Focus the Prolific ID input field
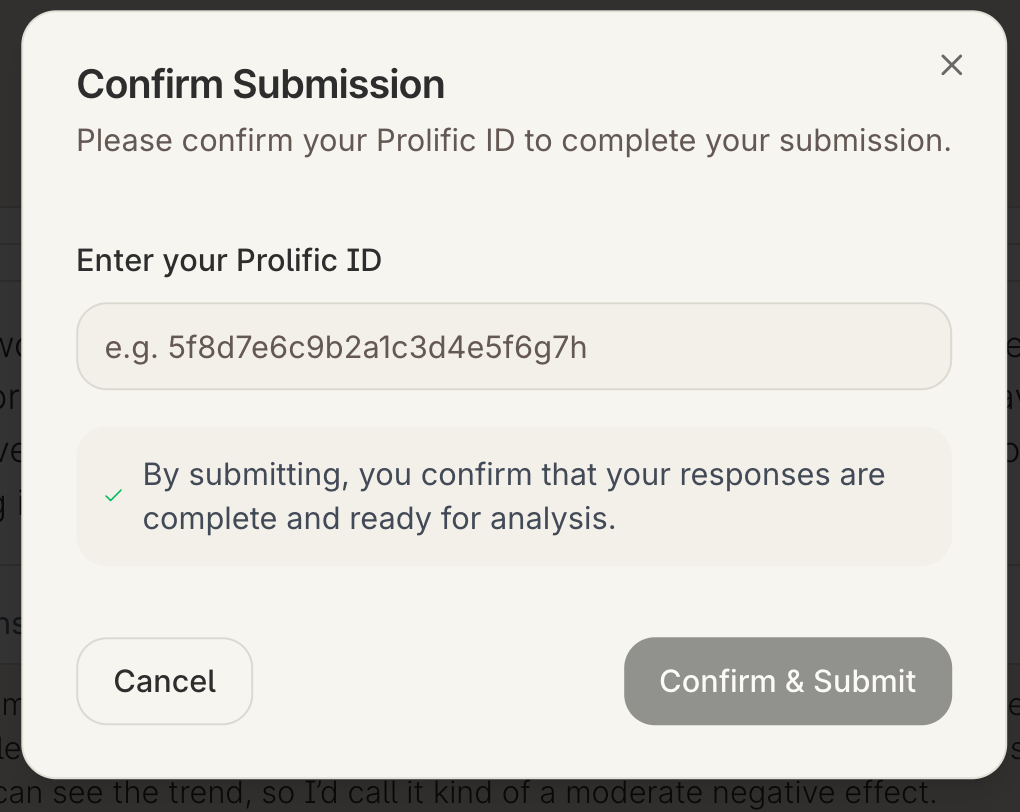This screenshot has height=812, width=1020. [513, 346]
